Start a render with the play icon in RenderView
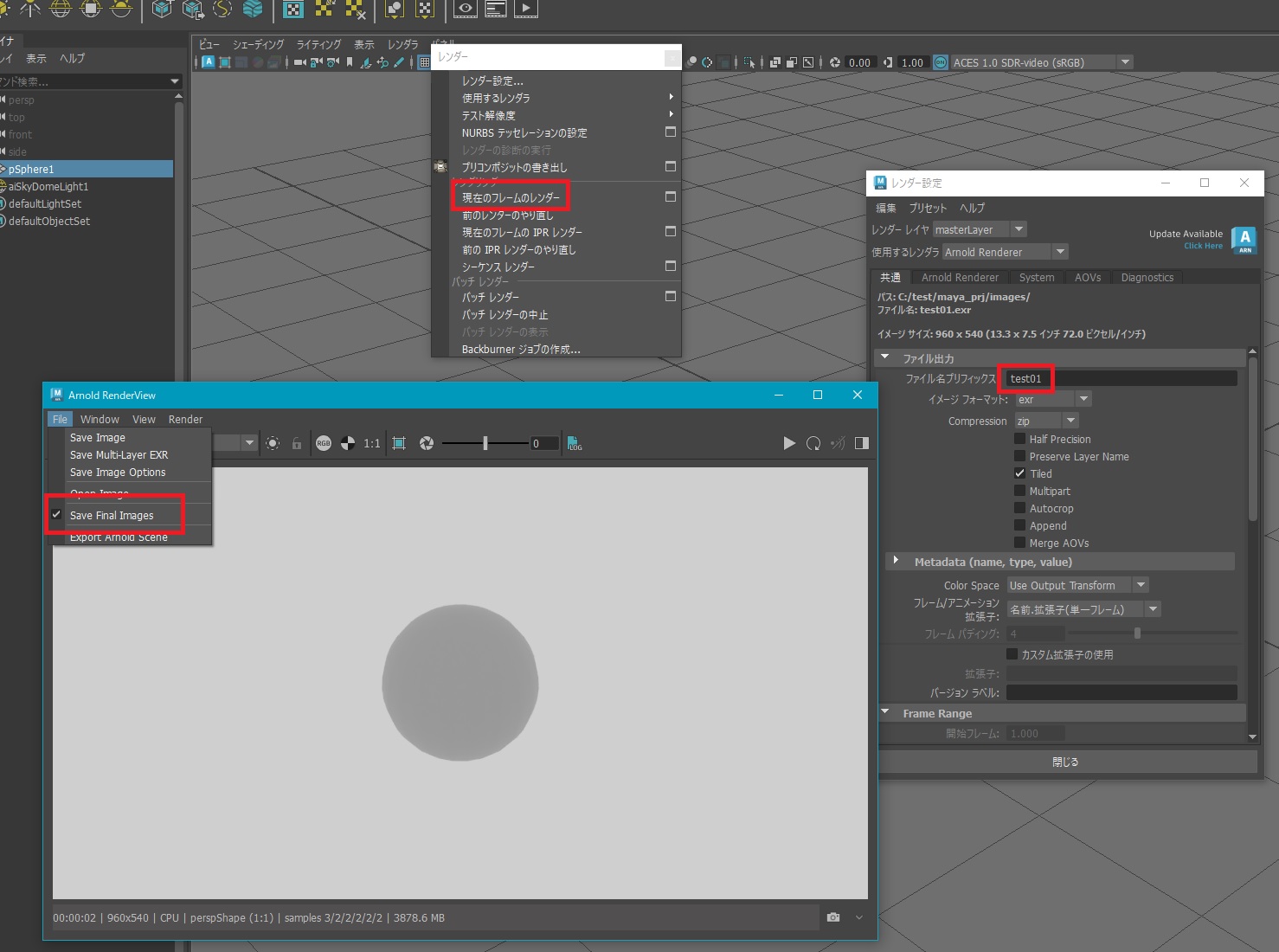The height and width of the screenshot is (952, 1279). (788, 442)
